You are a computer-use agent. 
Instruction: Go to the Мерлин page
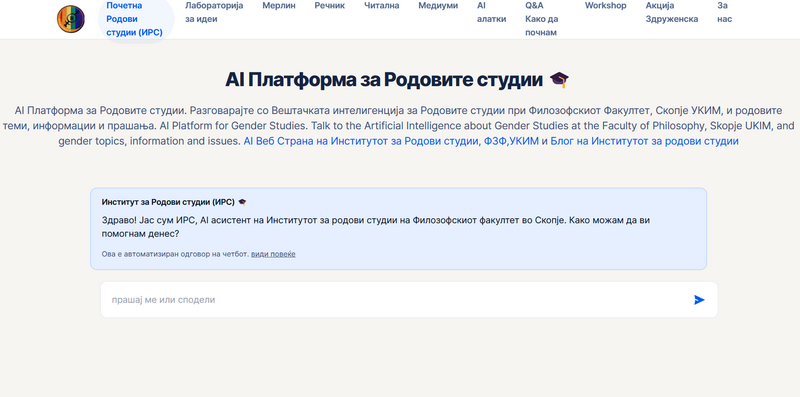click(x=279, y=6)
